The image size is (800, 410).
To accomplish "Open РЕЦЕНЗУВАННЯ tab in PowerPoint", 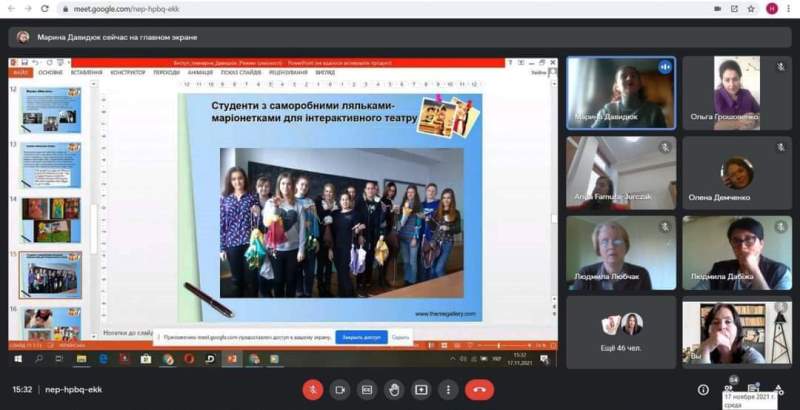I will [x=288, y=73].
